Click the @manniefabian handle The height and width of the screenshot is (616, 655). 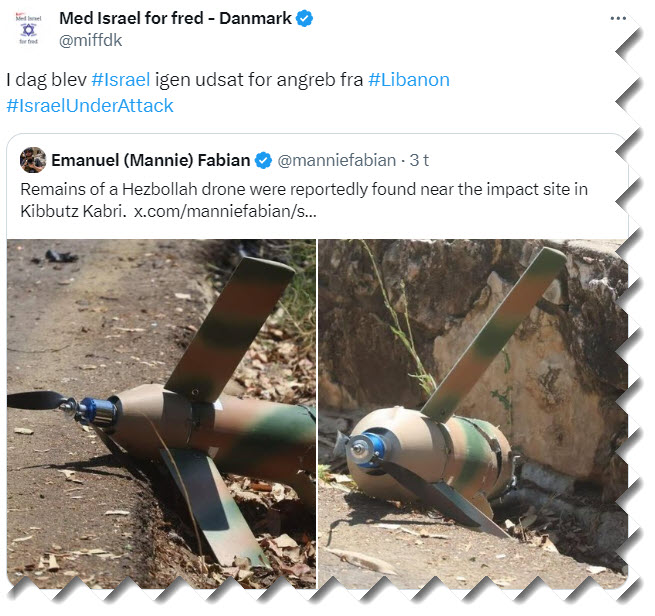[x=333, y=160]
